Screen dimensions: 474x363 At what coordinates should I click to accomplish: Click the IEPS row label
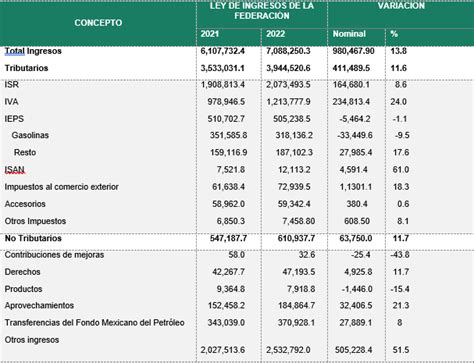(x=14, y=119)
